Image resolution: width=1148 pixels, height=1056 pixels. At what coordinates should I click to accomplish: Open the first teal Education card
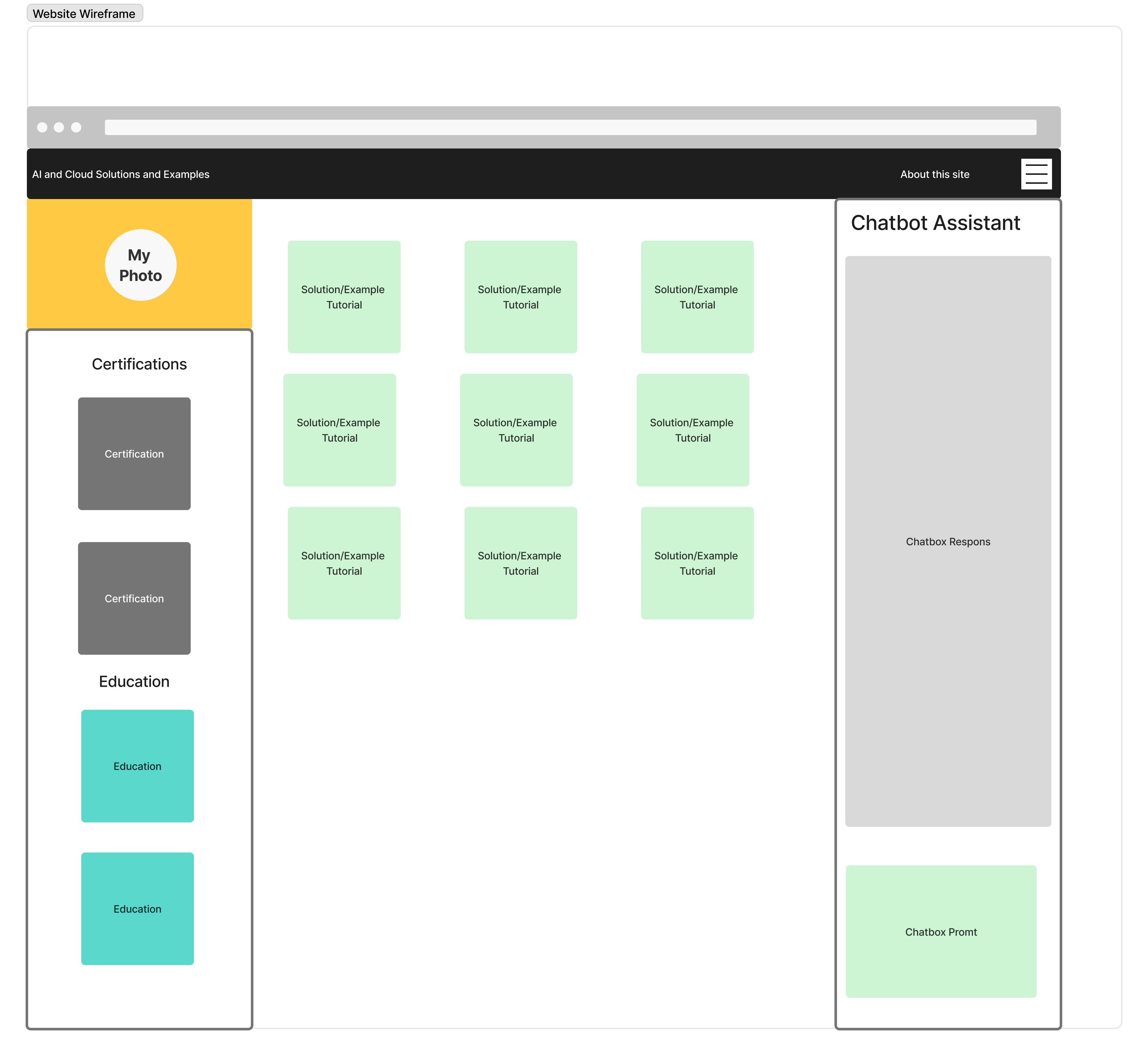(x=137, y=766)
